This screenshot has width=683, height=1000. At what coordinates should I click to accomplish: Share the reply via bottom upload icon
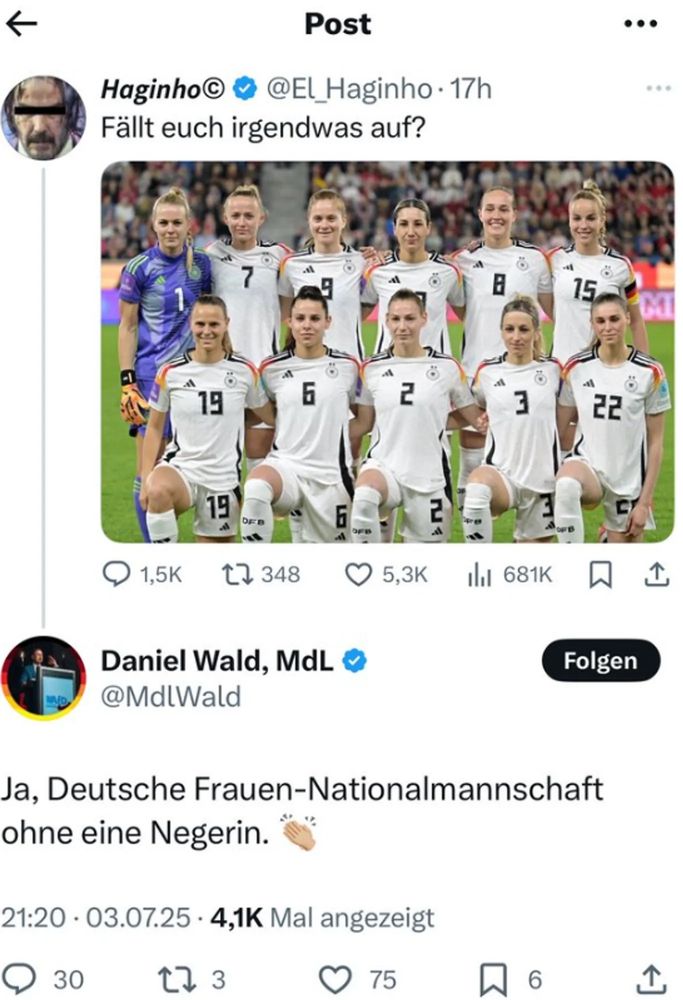point(652,979)
